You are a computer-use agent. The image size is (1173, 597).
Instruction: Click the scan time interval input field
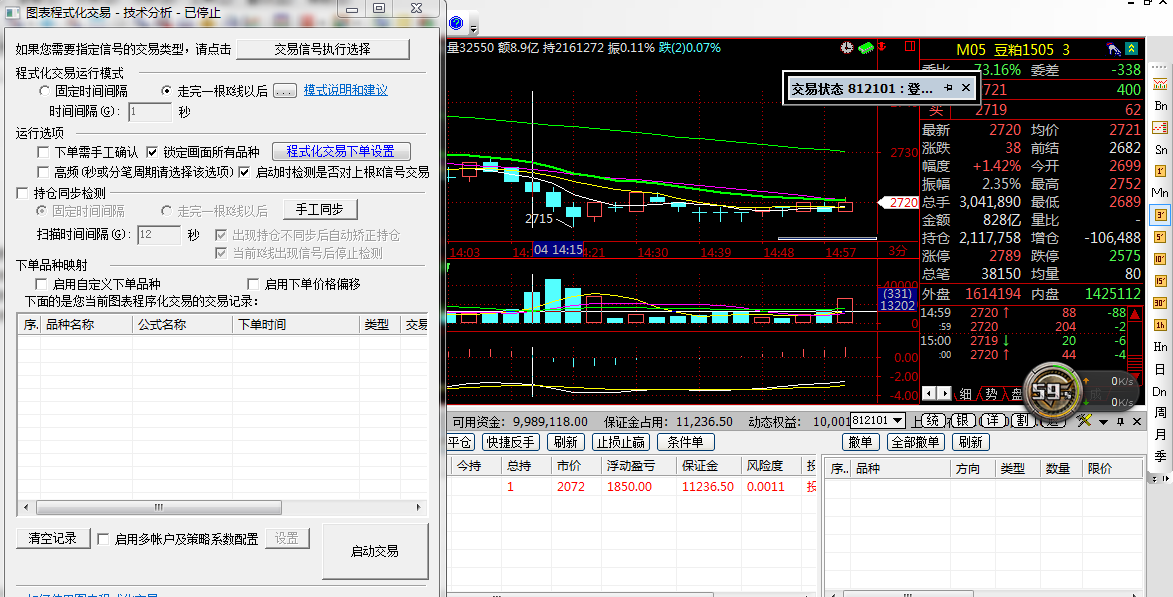click(158, 235)
